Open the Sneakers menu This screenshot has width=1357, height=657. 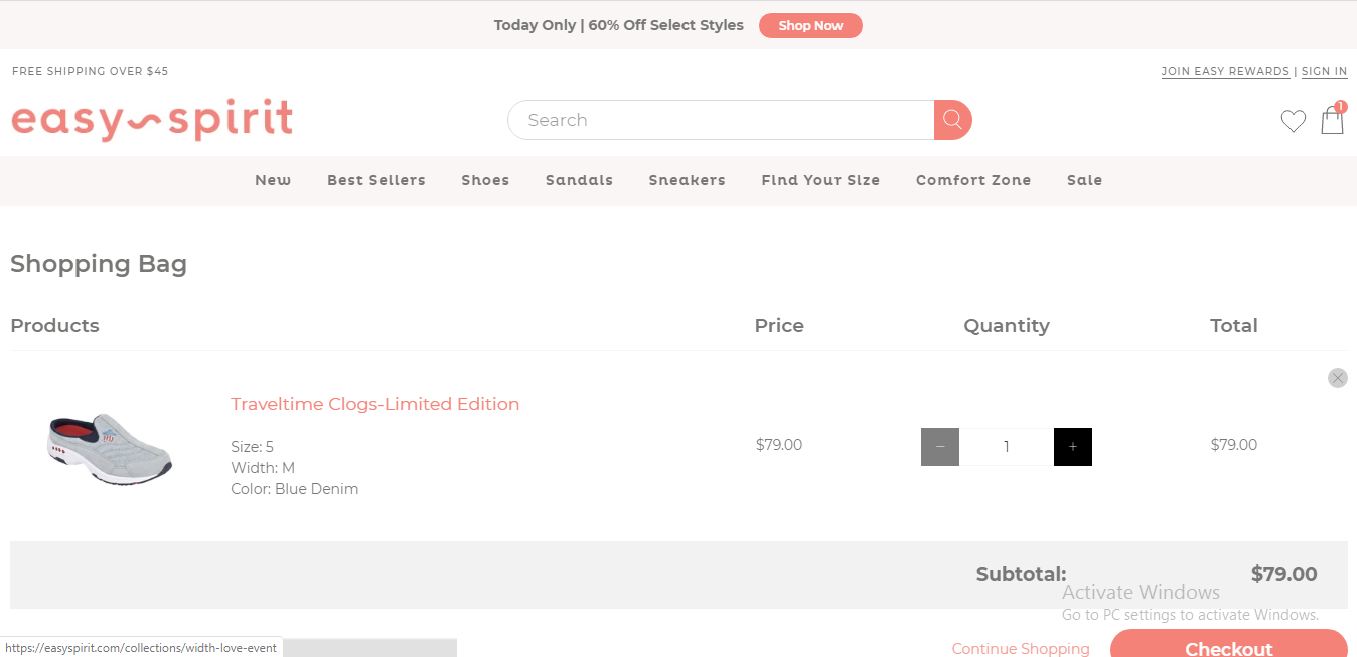687,180
